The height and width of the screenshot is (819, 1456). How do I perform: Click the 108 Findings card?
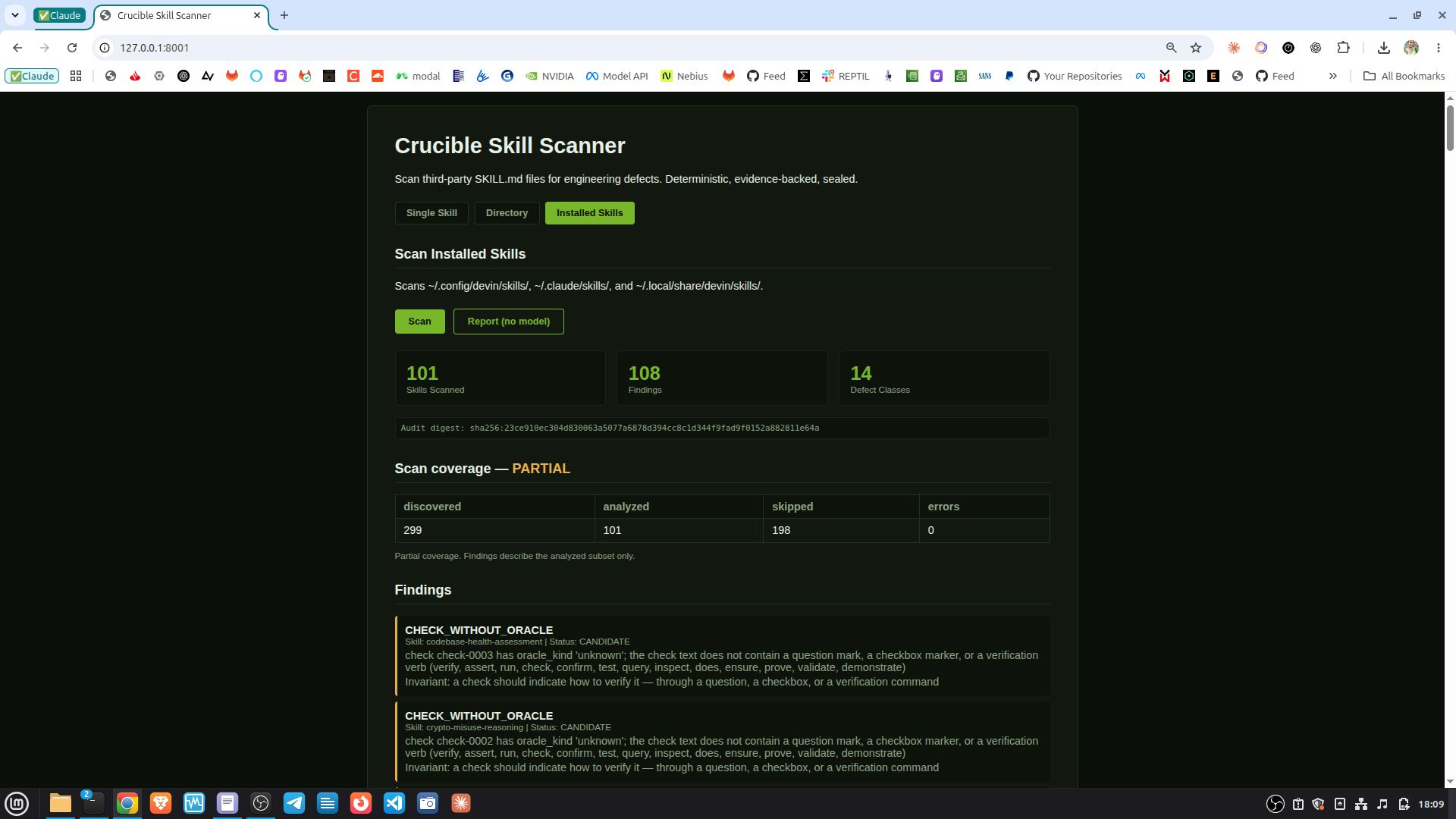tap(722, 378)
